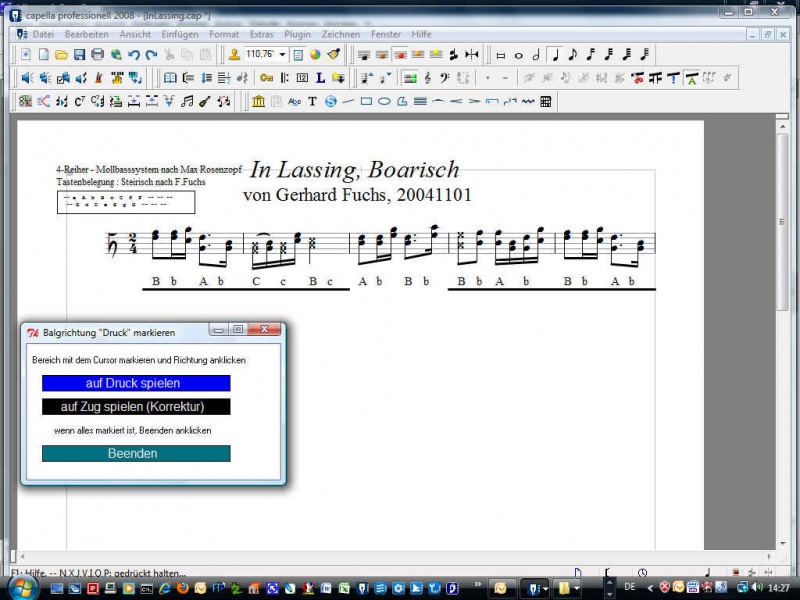Select the quarter note value

(555, 54)
